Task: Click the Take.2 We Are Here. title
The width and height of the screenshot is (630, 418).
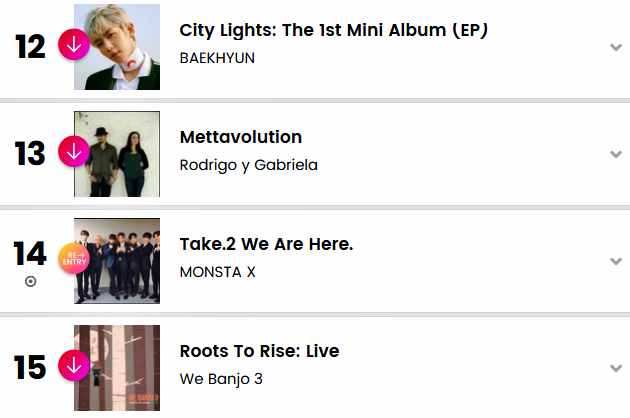Action: pyautogui.click(x=266, y=244)
